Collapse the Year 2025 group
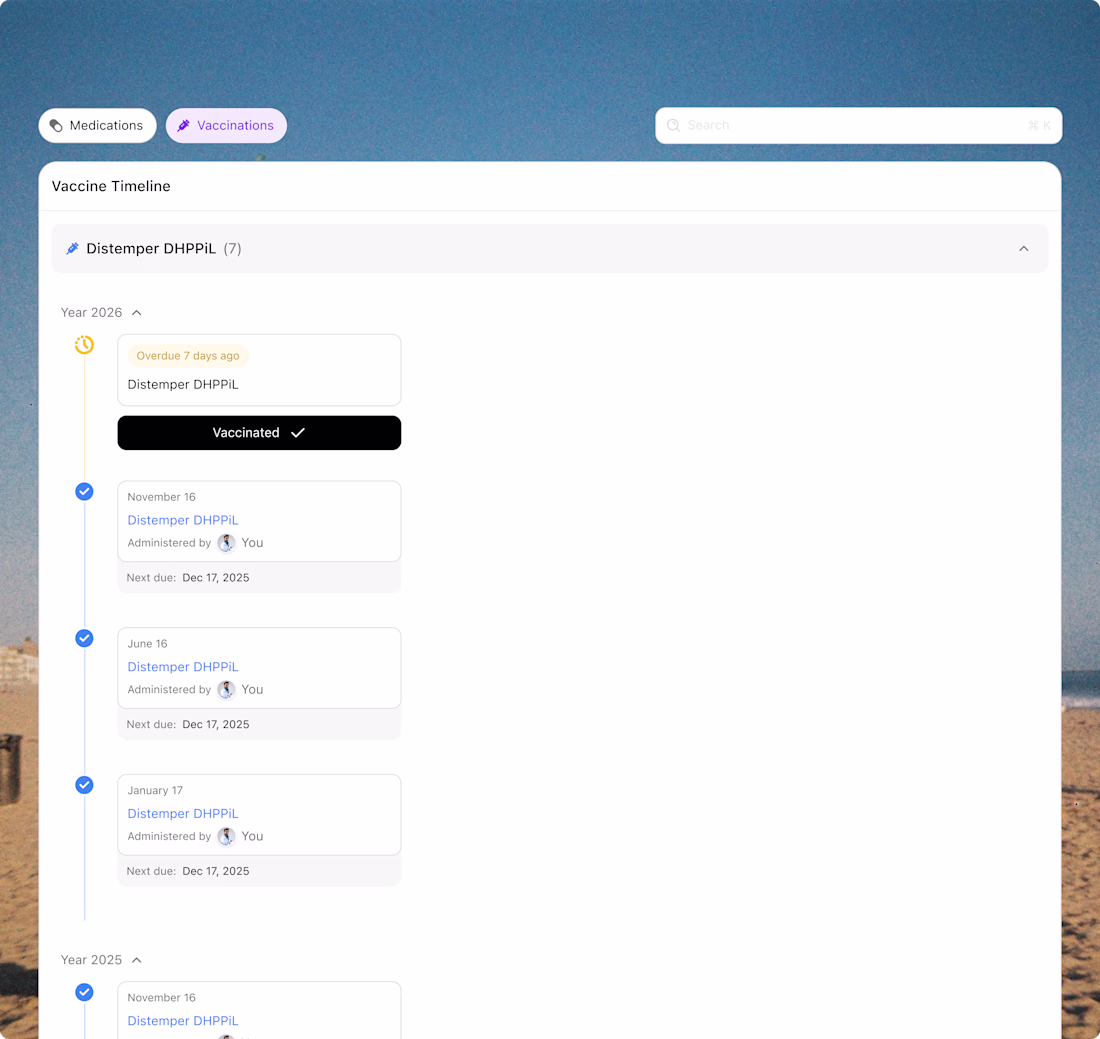The height and width of the screenshot is (1039, 1100). [137, 960]
